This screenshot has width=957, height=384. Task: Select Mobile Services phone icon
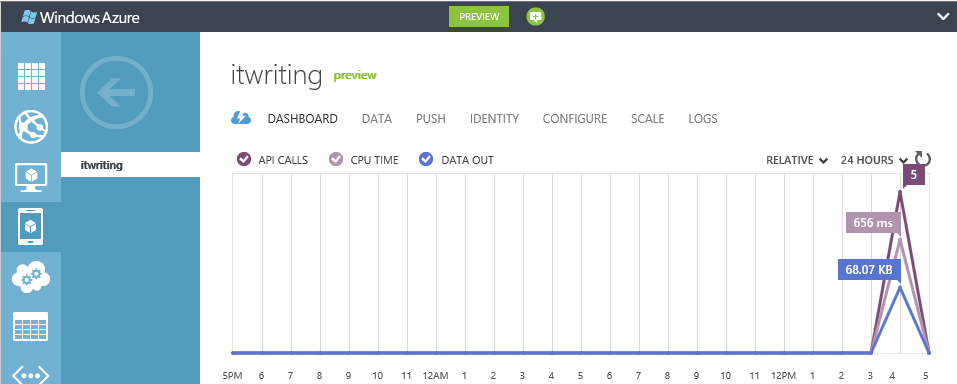31,227
